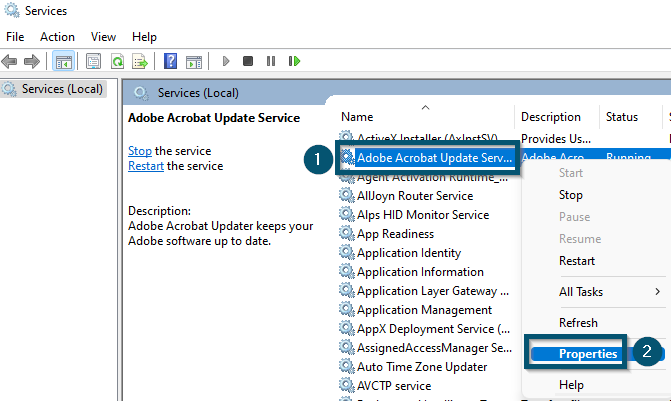671x401 pixels.
Task: Select Services (Local) in the console tree
Action: click(62, 89)
